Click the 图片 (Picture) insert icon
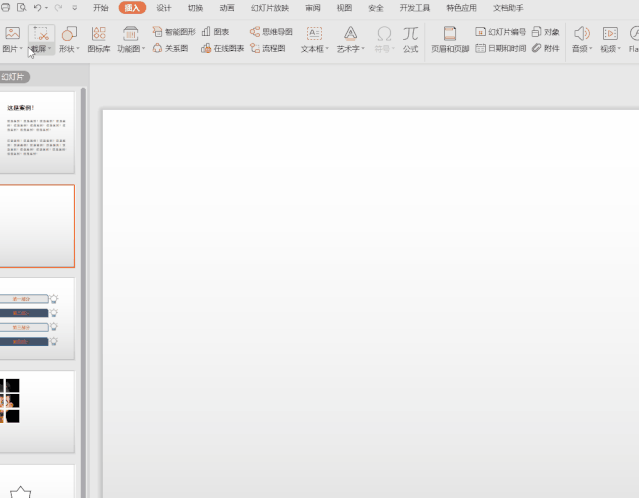The height and width of the screenshot is (498, 639). (12, 33)
